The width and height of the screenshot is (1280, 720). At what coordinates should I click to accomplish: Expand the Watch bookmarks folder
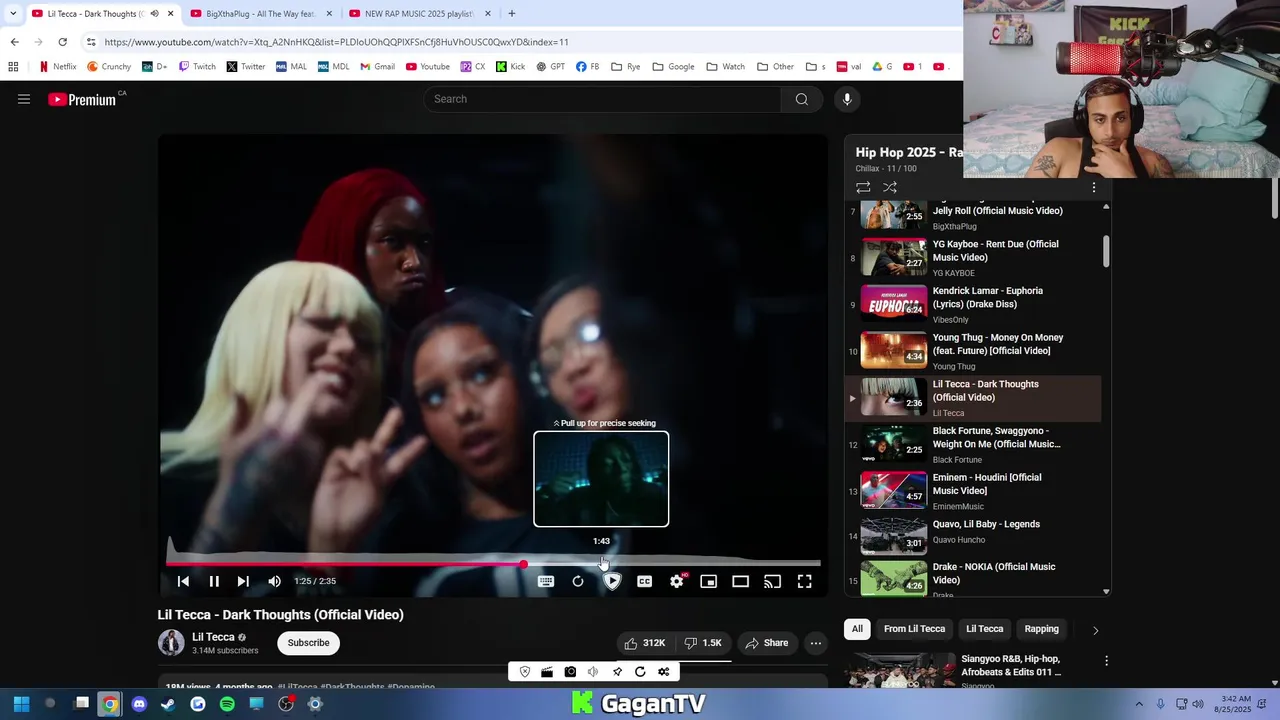point(726,67)
